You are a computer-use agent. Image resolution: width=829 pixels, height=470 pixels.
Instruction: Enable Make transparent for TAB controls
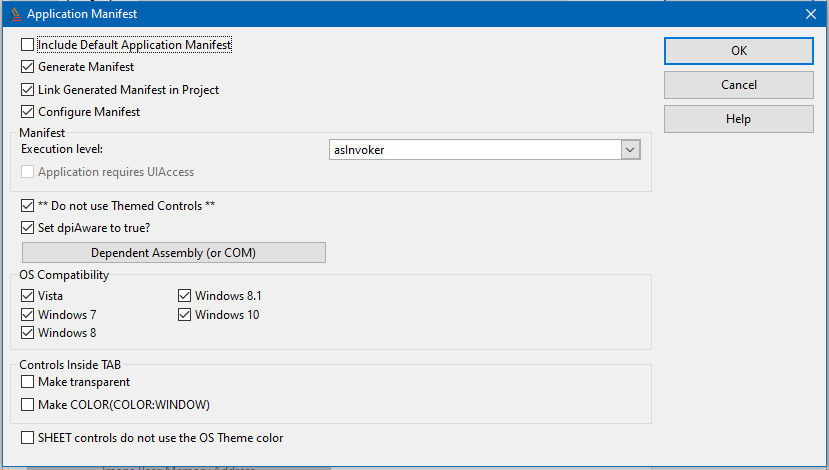(x=27, y=382)
